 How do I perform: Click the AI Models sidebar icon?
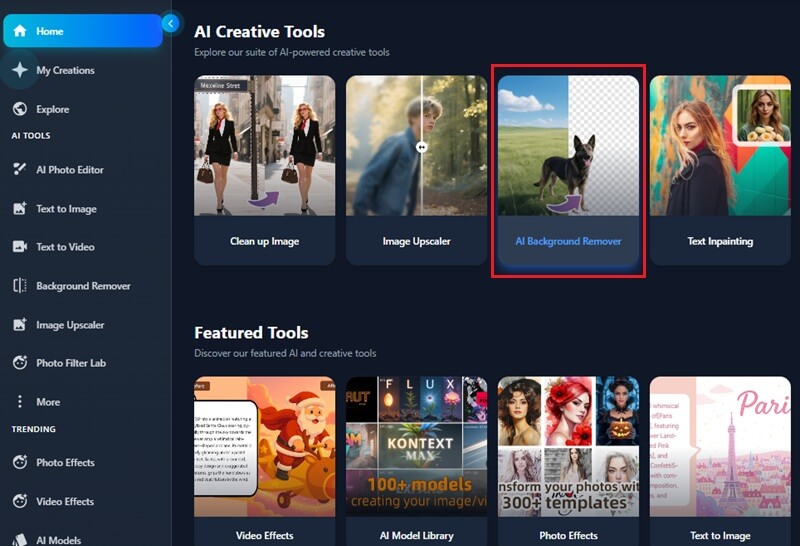point(20,540)
